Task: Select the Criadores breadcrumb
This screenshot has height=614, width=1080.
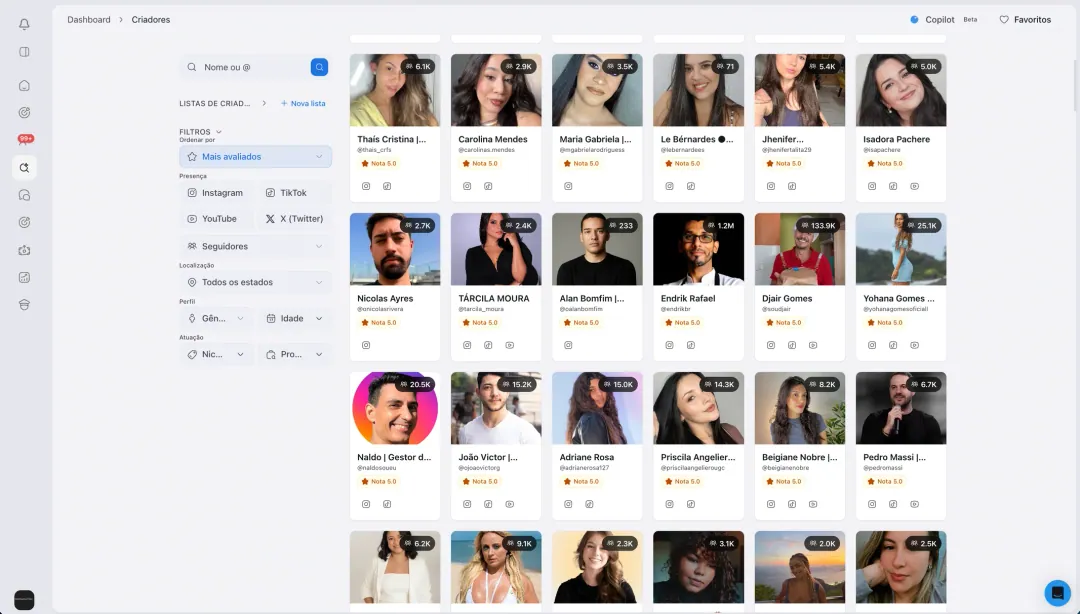Action: [x=151, y=19]
